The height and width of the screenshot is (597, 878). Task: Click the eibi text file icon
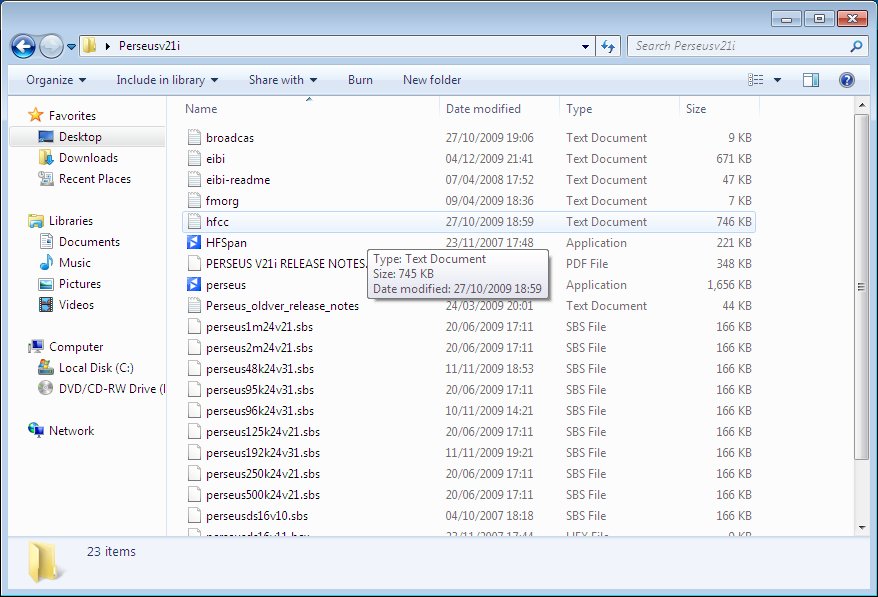pyautogui.click(x=194, y=158)
